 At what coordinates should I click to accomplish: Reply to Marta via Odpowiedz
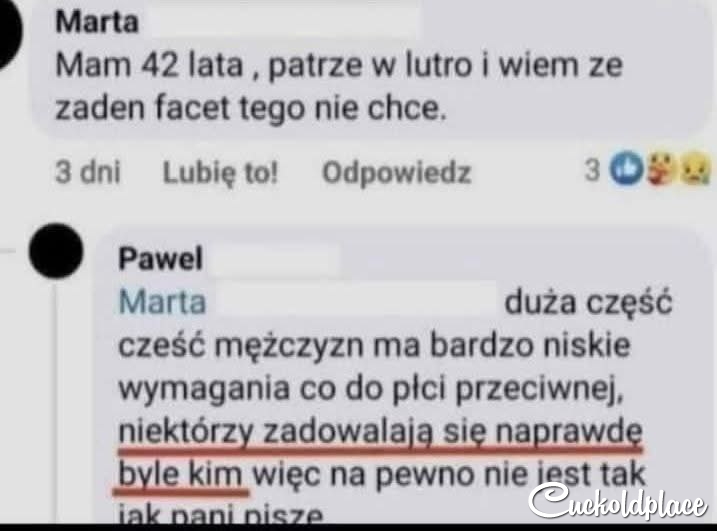tap(396, 173)
